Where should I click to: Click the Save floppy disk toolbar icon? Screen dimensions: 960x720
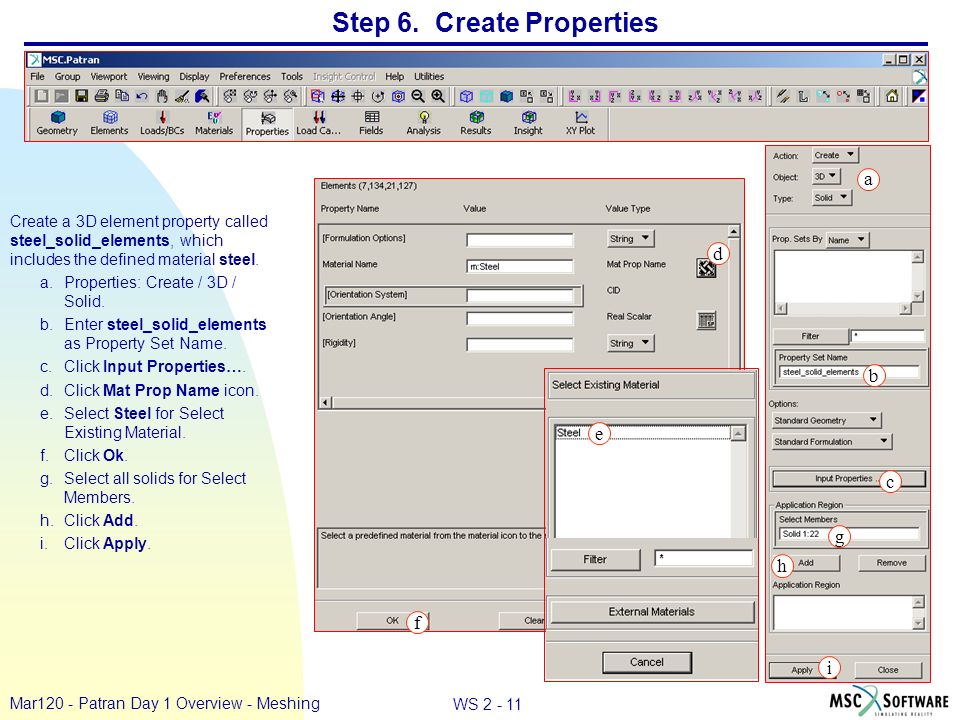point(81,96)
